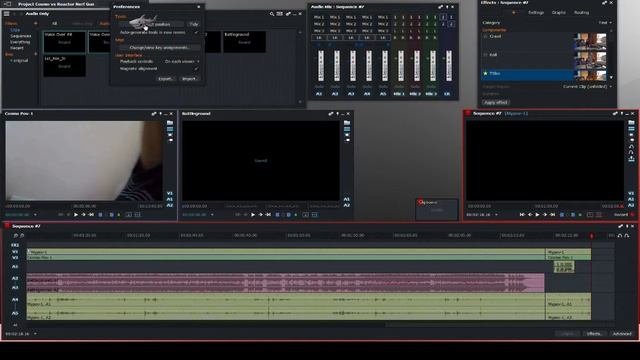The image size is (640, 360).
Task: Toggle the A1 track button in Cosmo Pov 1 viewer
Action: pos(170,199)
